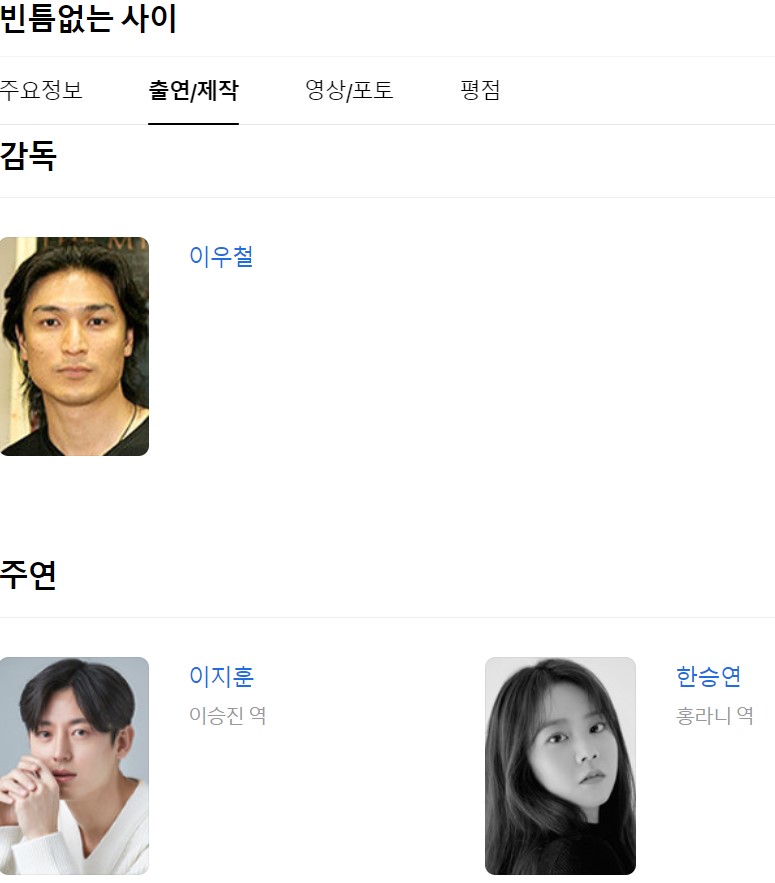Click the 감독 section heading

coord(28,155)
